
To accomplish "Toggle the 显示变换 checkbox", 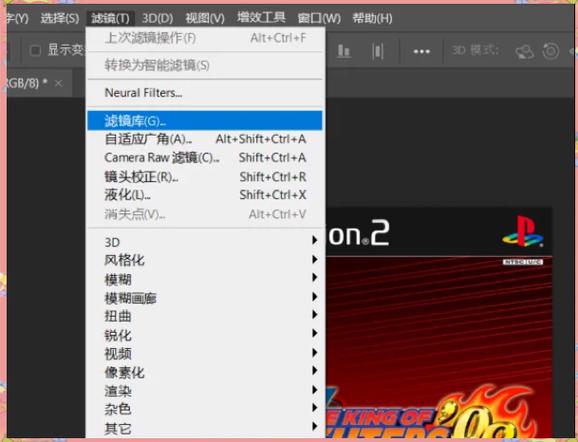I will (35, 51).
